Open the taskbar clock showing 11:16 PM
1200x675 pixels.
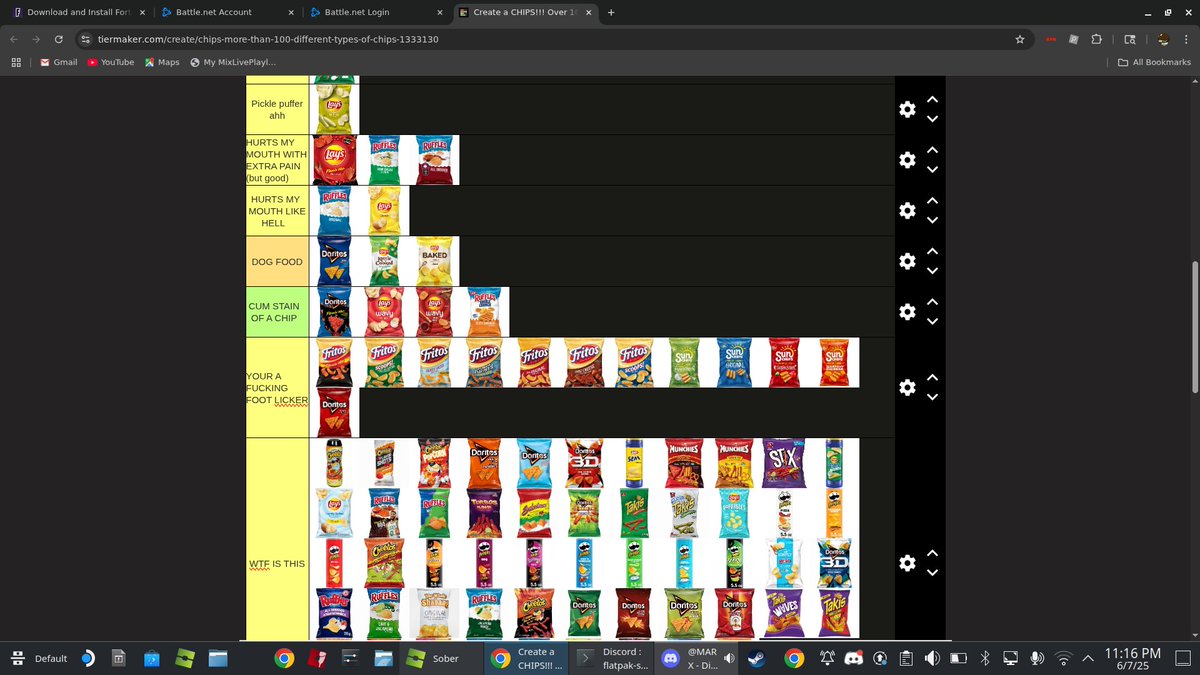pos(1132,658)
